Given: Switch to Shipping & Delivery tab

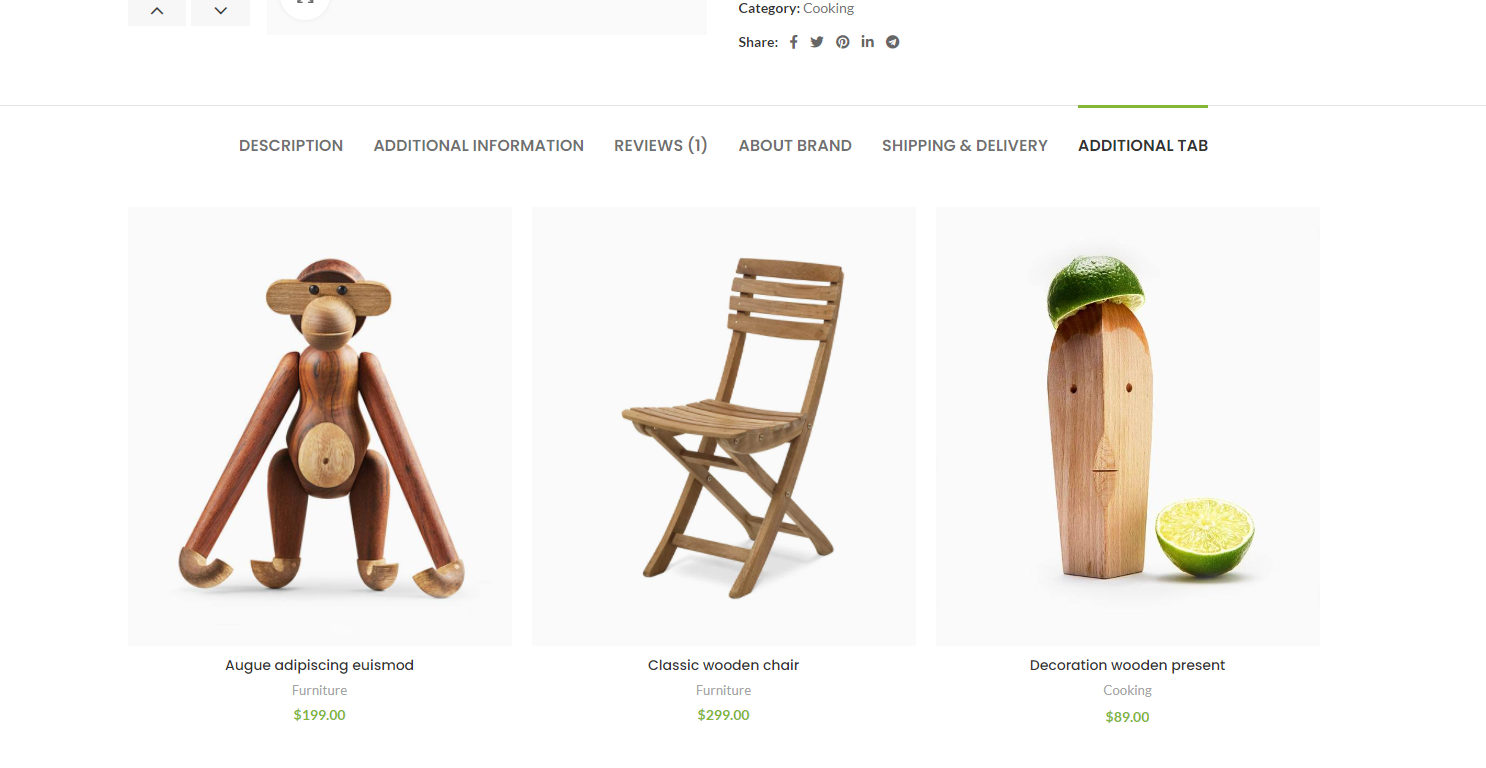Looking at the screenshot, I should [965, 146].
